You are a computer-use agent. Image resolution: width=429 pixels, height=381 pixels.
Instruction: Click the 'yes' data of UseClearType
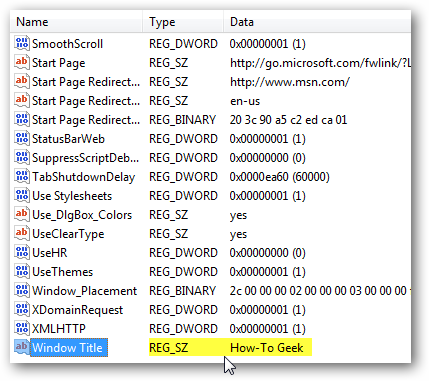pos(238,235)
